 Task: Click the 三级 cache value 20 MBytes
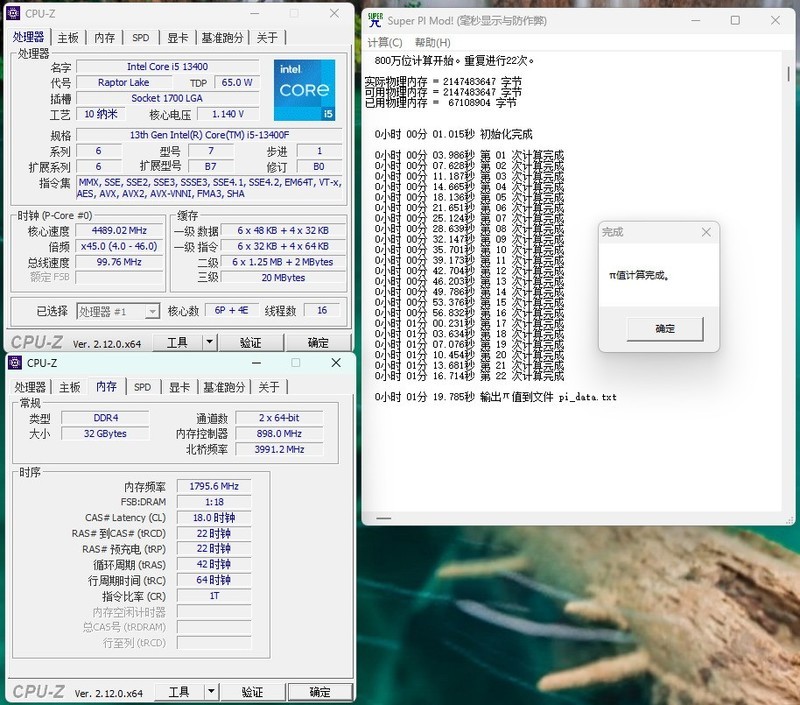pyautogui.click(x=283, y=278)
